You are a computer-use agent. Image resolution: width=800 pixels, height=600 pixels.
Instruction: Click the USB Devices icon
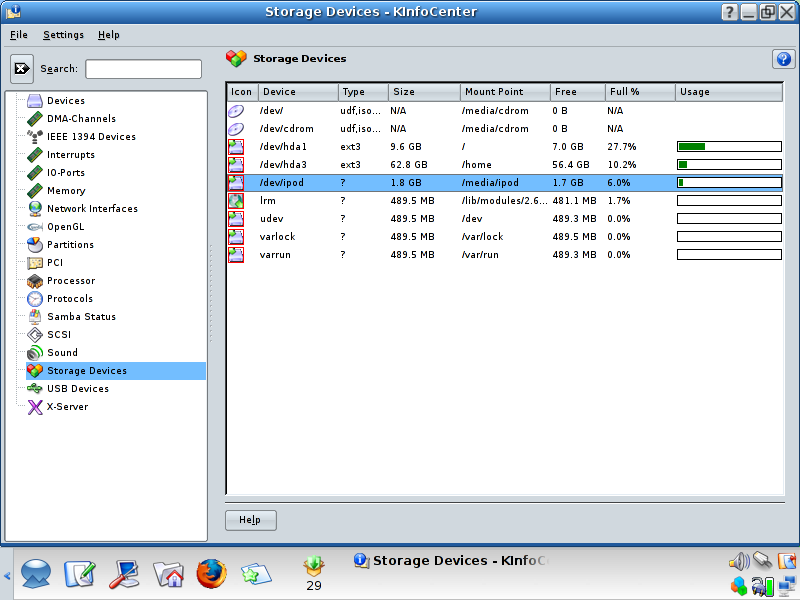click(x=35, y=389)
